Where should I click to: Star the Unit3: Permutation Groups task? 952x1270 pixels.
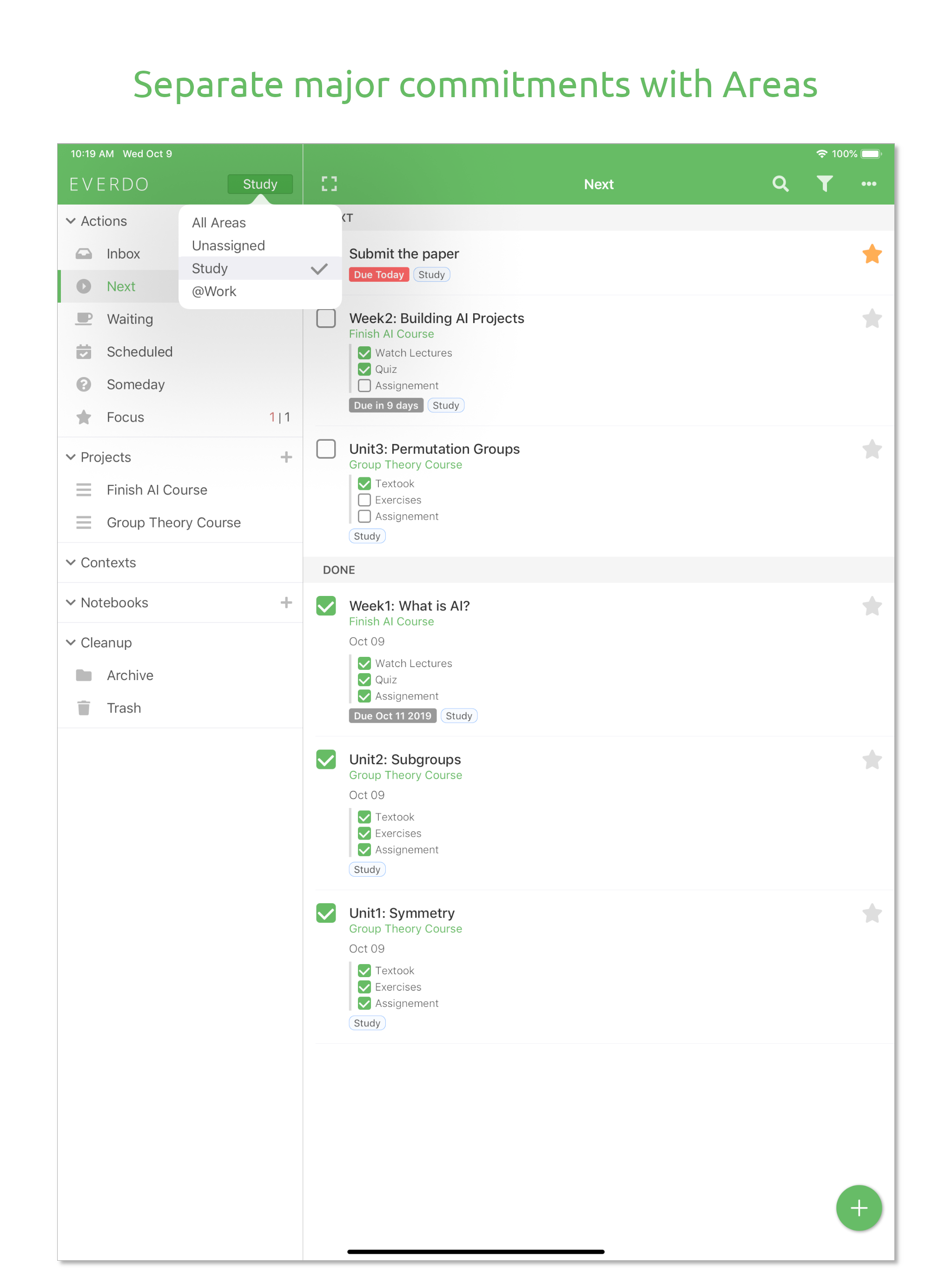[872, 450]
